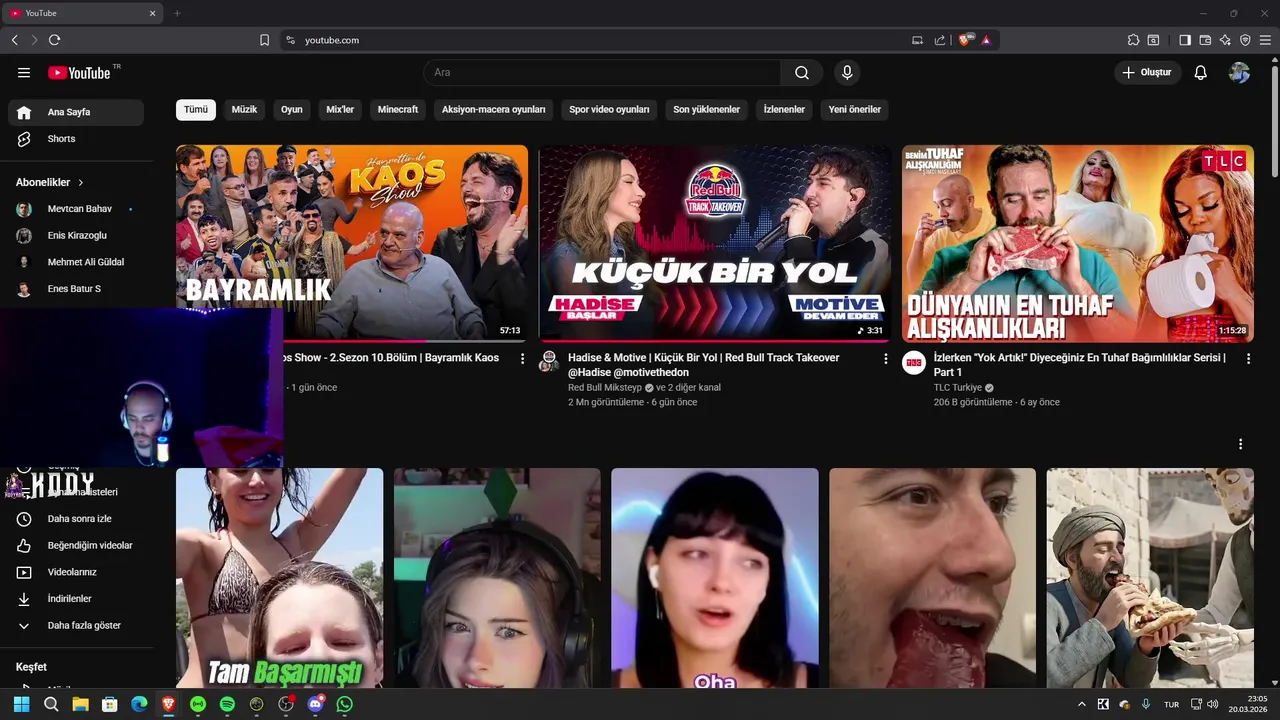Open the YouTube hamburger guide menu
Viewport: 1280px width, 720px height.
click(x=24, y=73)
